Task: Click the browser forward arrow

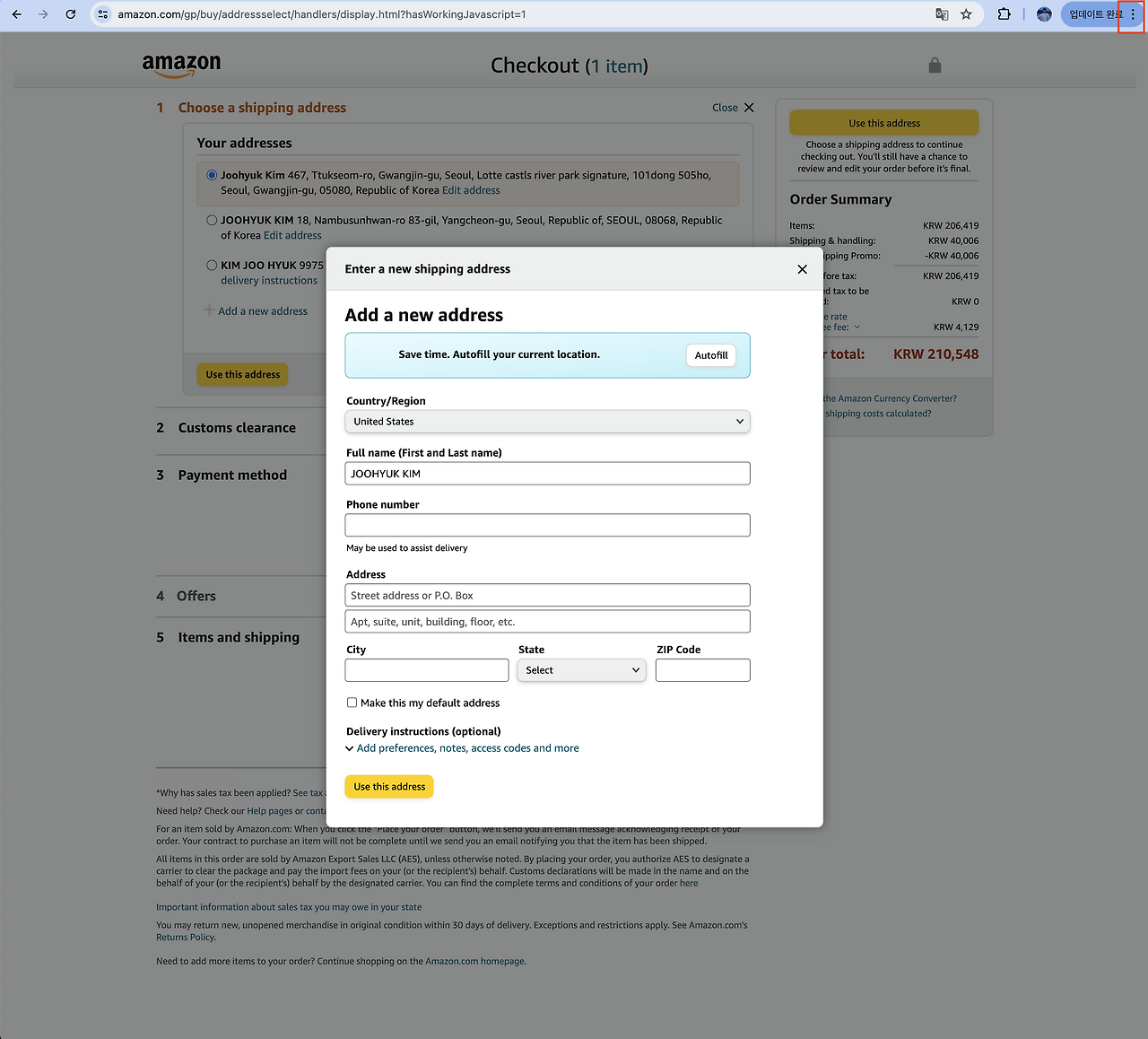Action: (x=43, y=14)
